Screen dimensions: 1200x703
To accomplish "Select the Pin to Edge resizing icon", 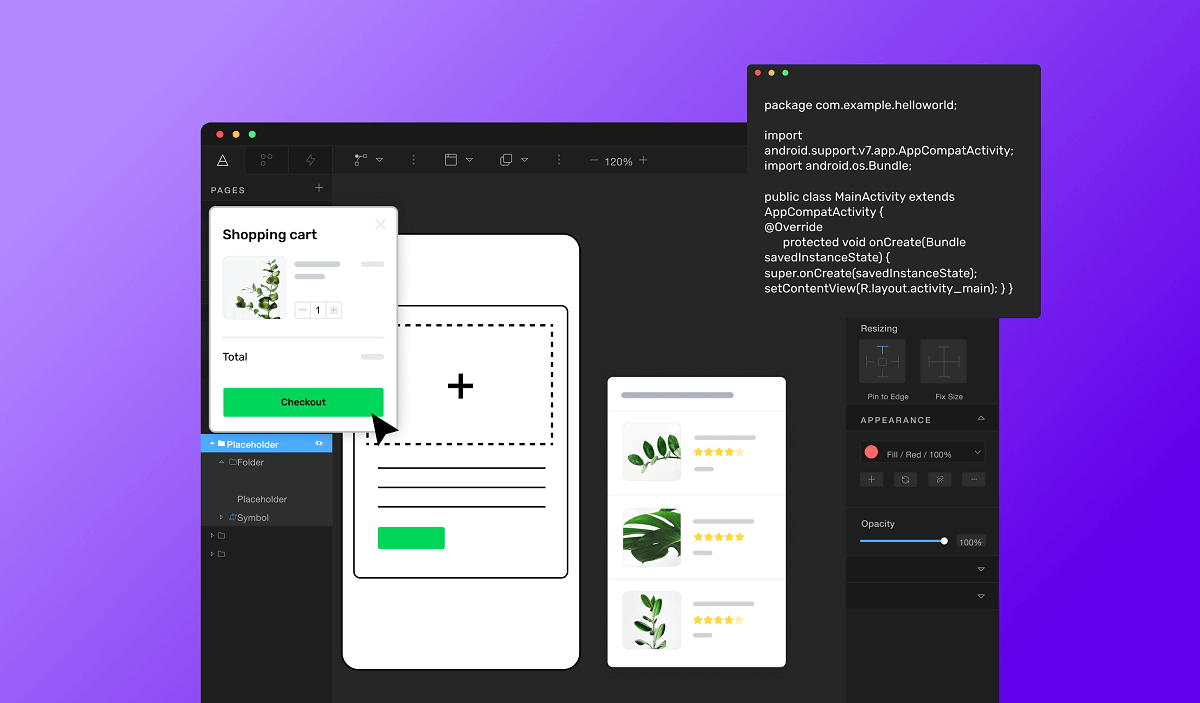I will point(882,361).
